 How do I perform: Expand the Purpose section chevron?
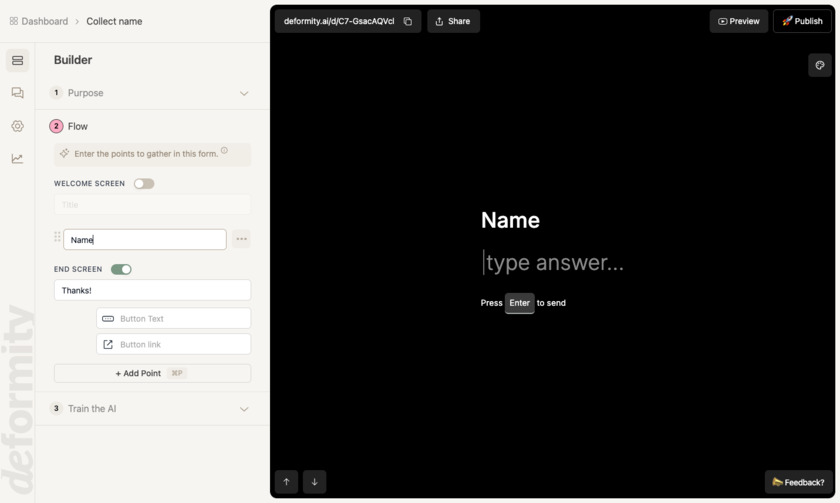click(x=244, y=93)
